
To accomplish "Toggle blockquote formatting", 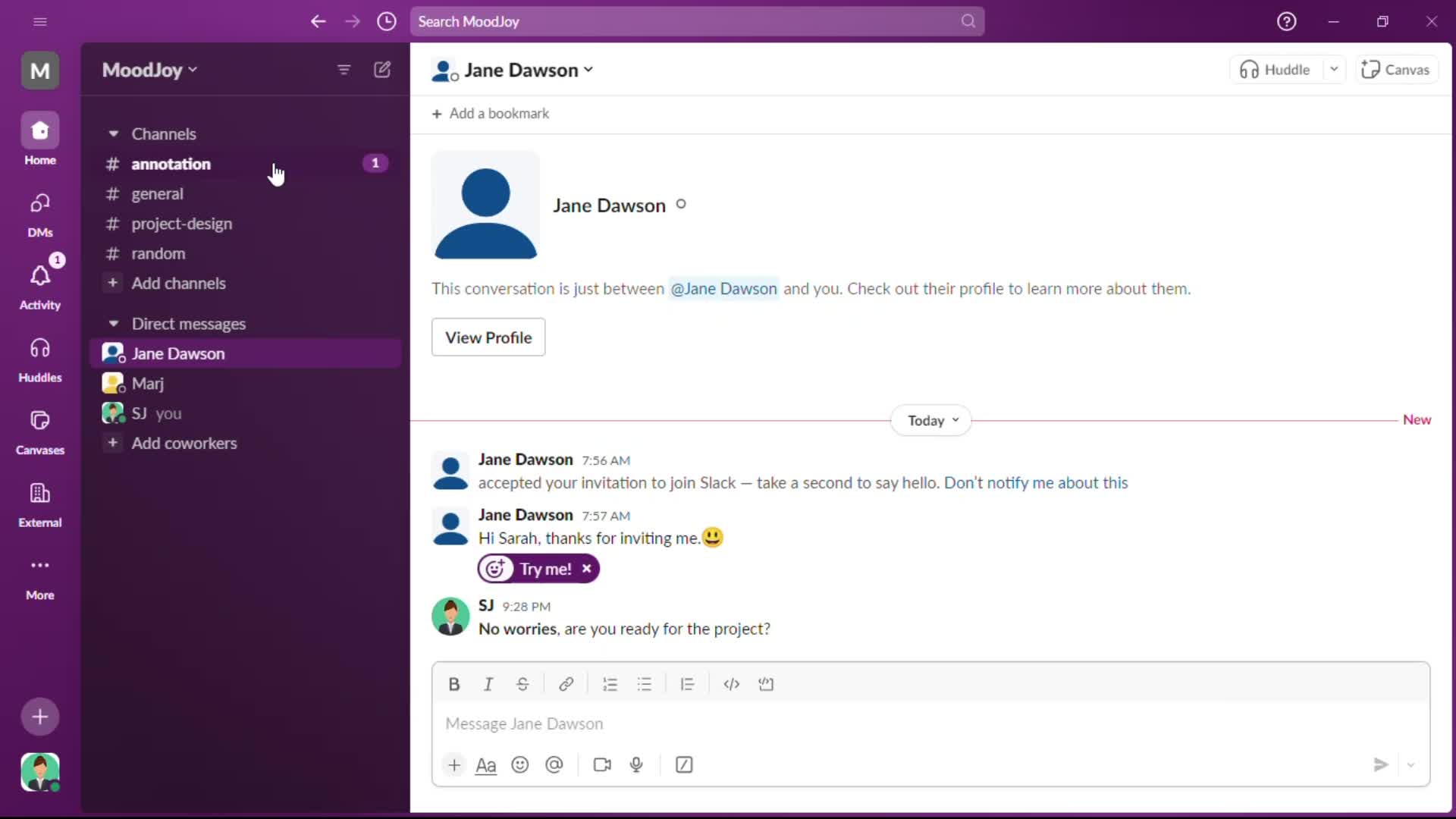I will [x=687, y=684].
